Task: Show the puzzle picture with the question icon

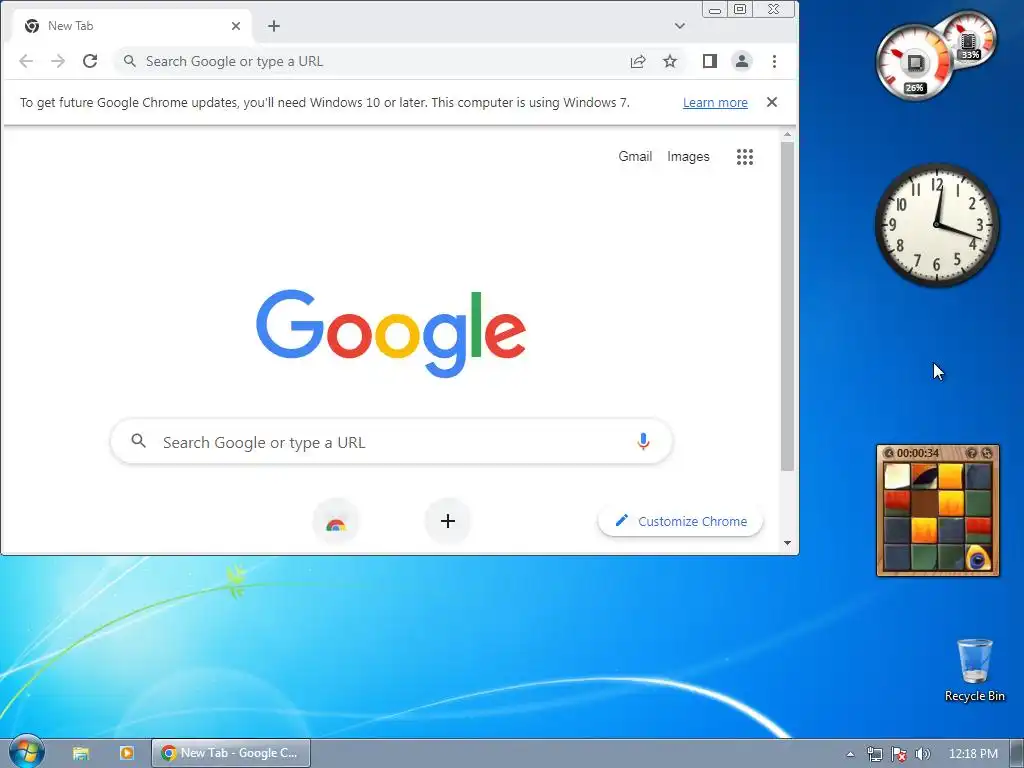Action: [972, 453]
